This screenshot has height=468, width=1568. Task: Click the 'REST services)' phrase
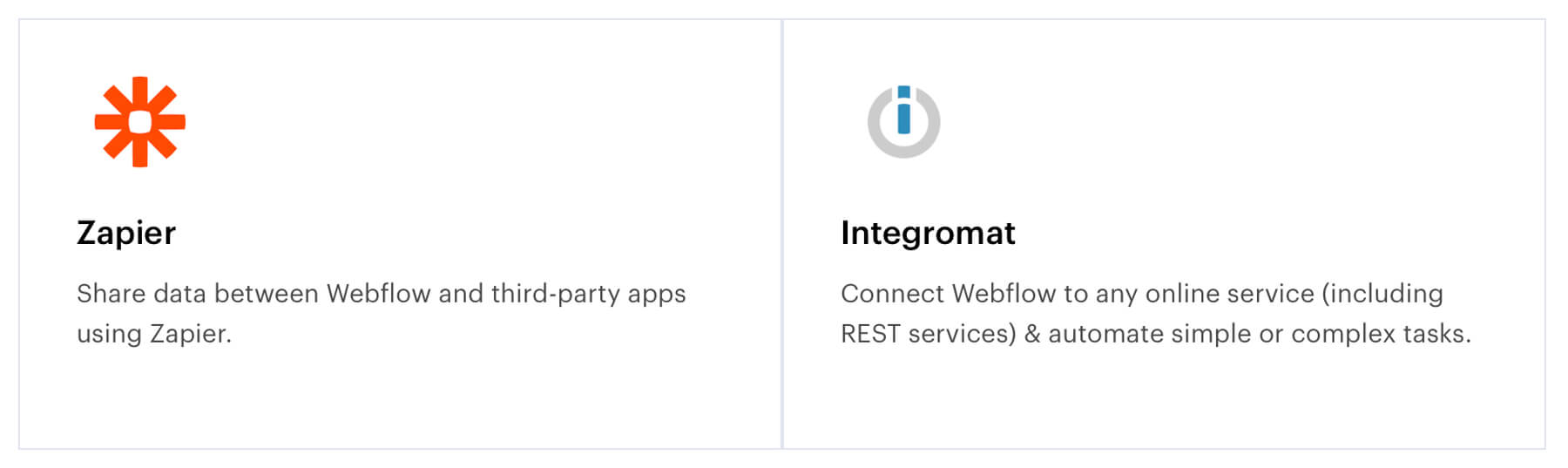coord(929,334)
